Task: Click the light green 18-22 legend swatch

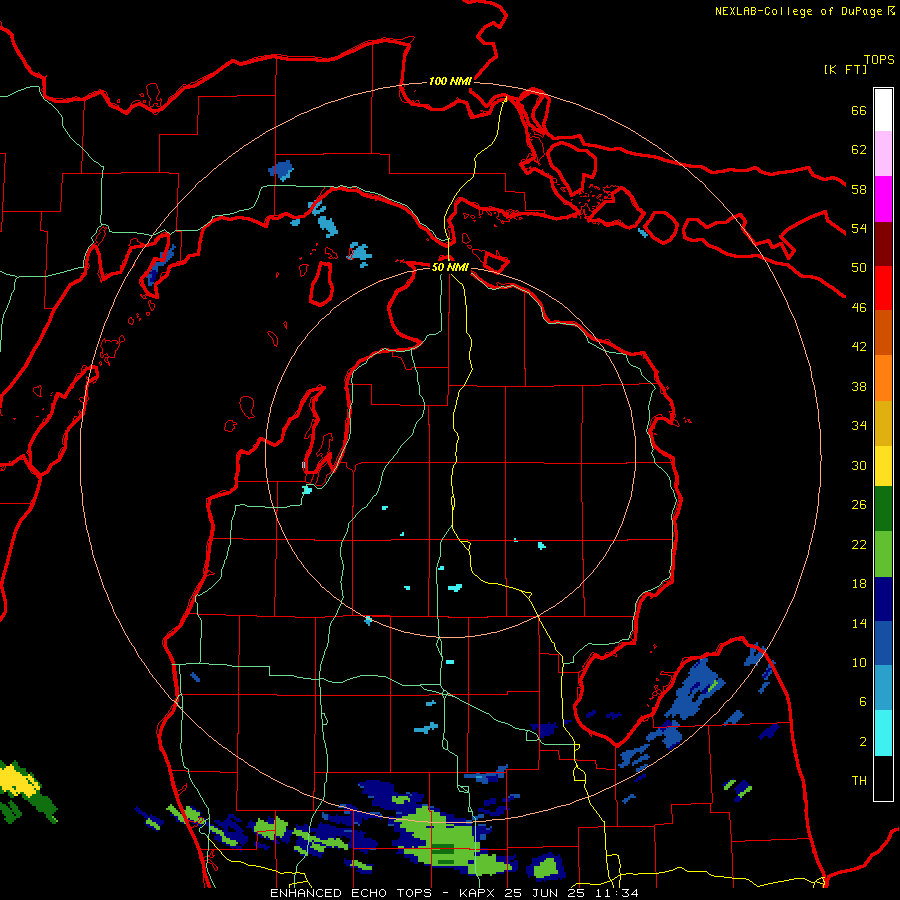Action: [x=883, y=554]
